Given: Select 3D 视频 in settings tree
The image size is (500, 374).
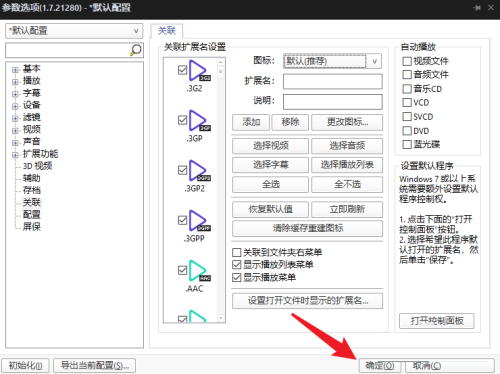Looking at the screenshot, I should 37,166.
